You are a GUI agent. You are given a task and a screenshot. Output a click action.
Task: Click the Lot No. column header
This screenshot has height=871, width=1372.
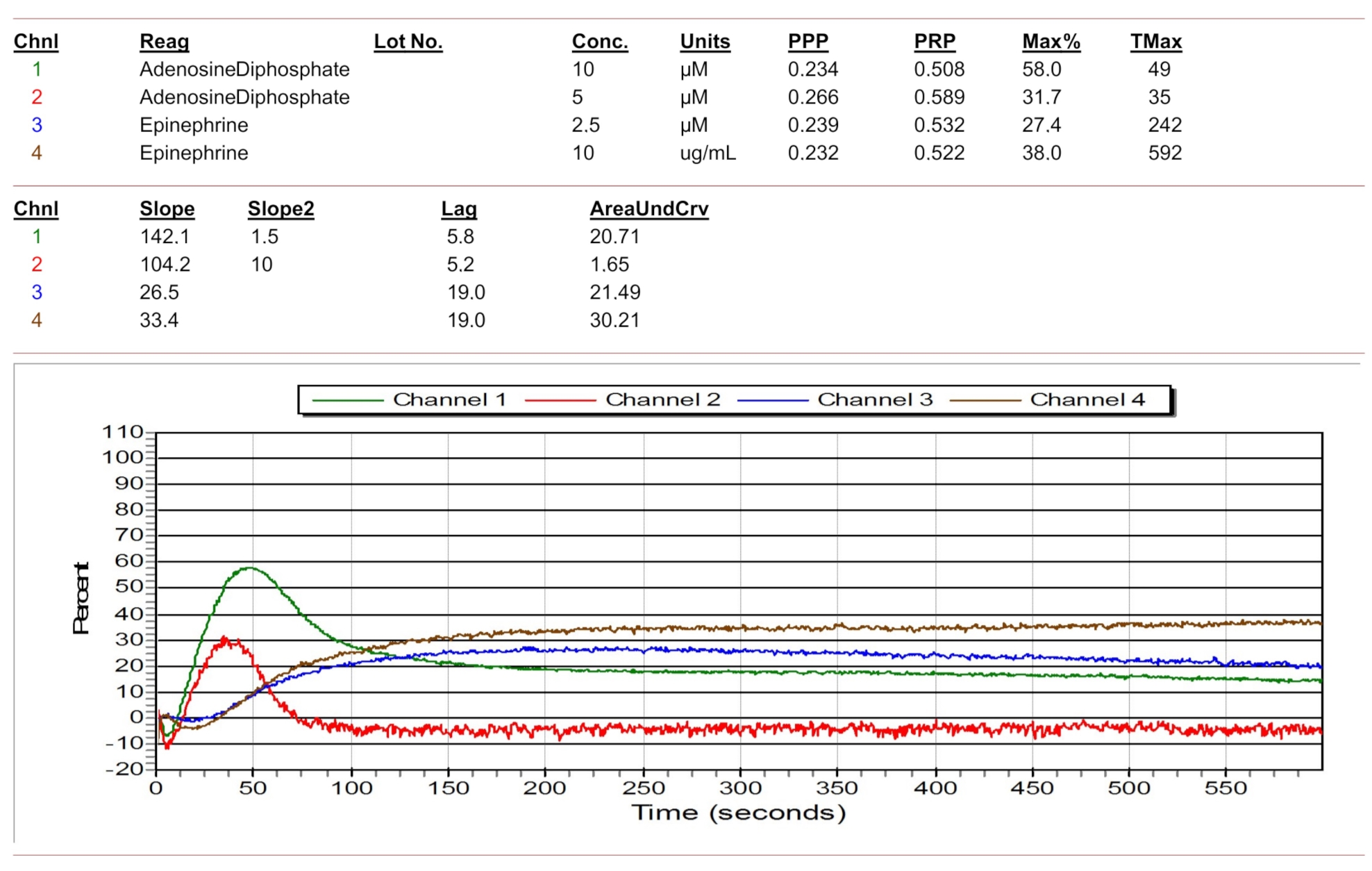click(x=408, y=42)
